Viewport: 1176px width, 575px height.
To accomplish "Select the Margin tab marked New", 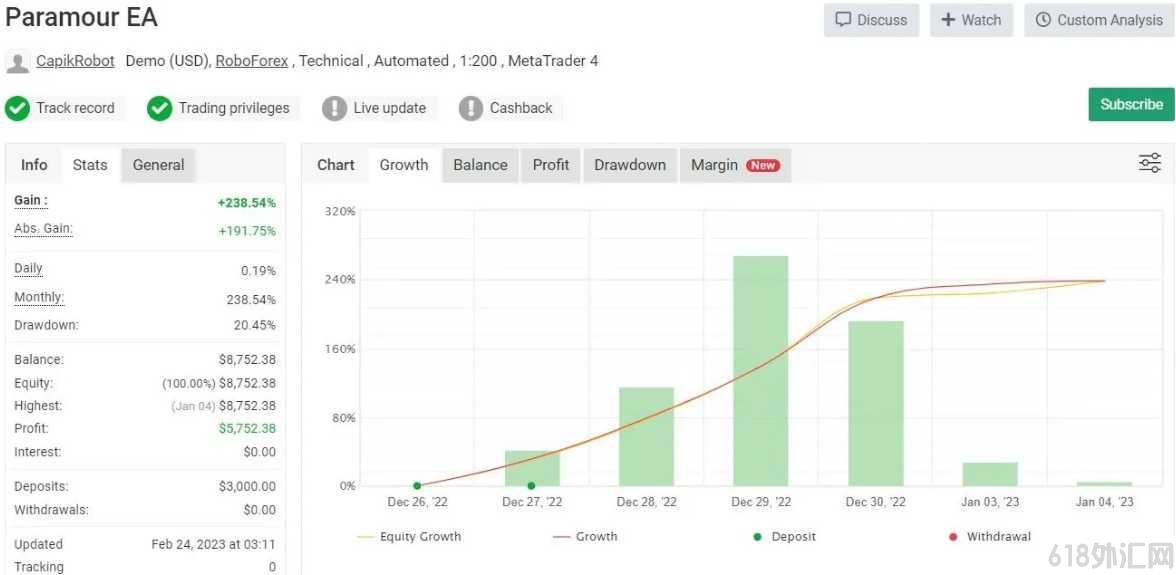I will 736,165.
